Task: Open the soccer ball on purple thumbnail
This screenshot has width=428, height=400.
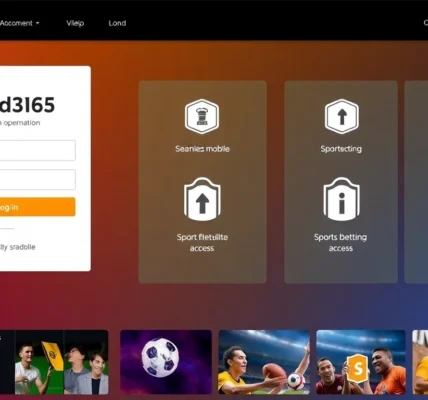Action: 166,362
